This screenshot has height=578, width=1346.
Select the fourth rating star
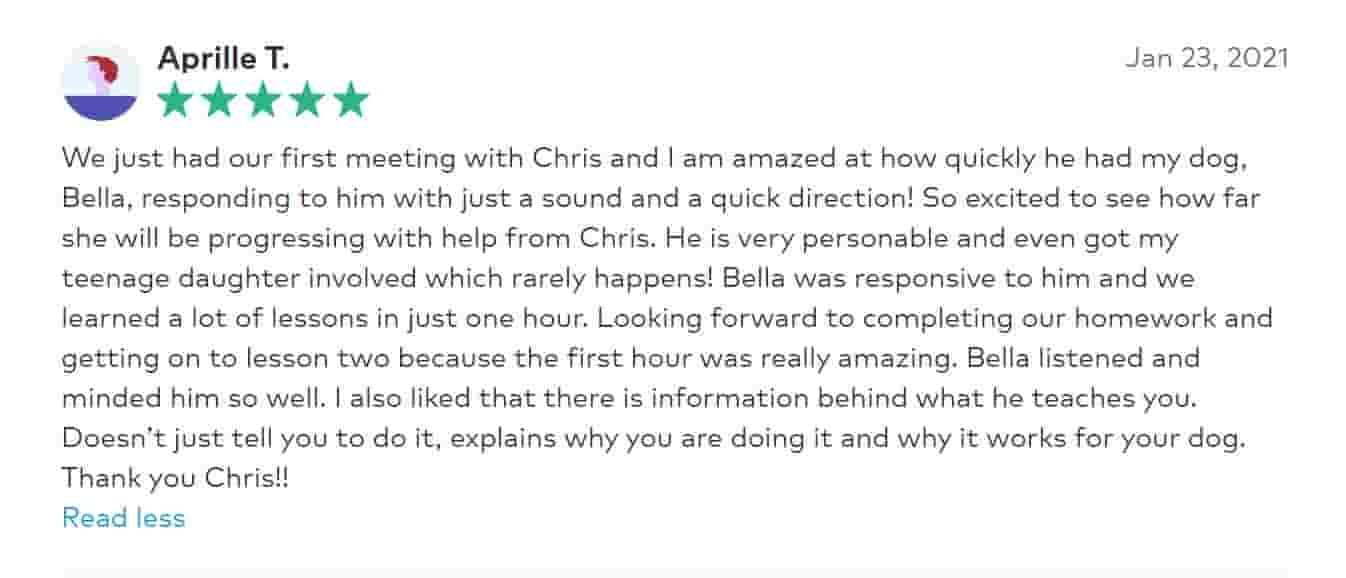coord(307,100)
